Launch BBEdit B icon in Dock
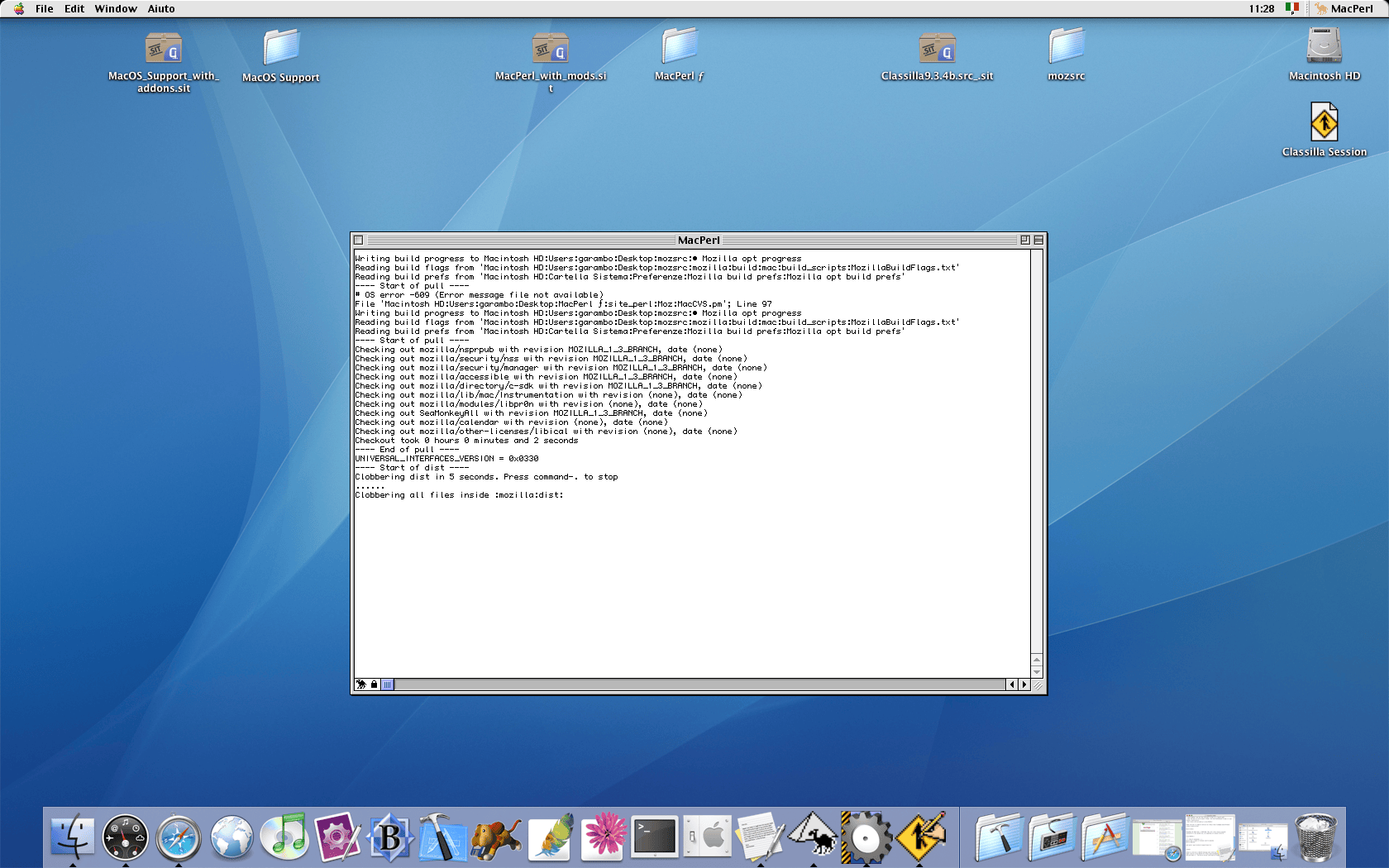The image size is (1389, 868). 390,837
